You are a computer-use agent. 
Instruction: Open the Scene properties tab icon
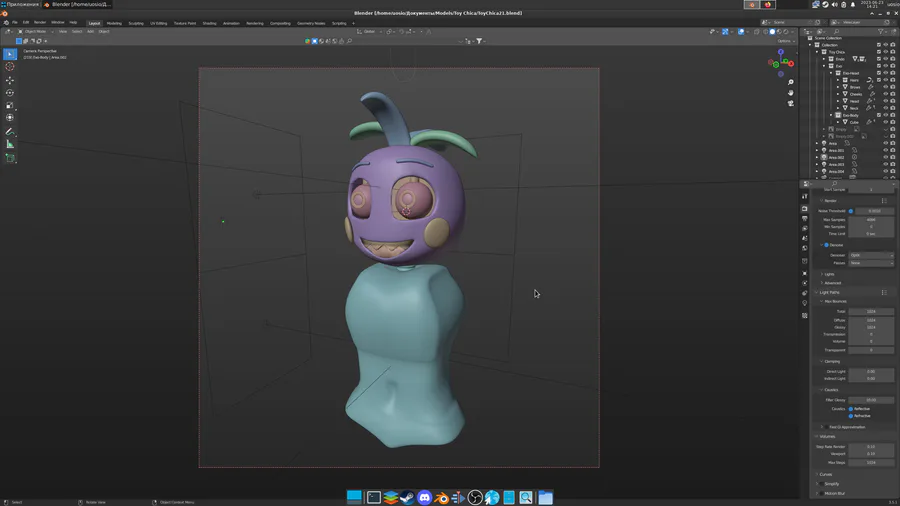tap(805, 238)
